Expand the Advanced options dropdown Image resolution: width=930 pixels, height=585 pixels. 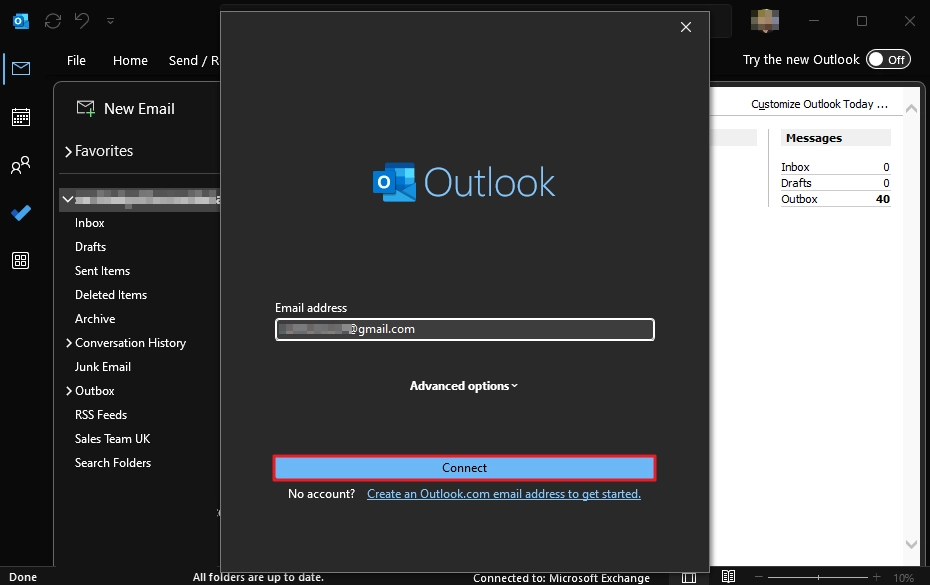click(464, 386)
